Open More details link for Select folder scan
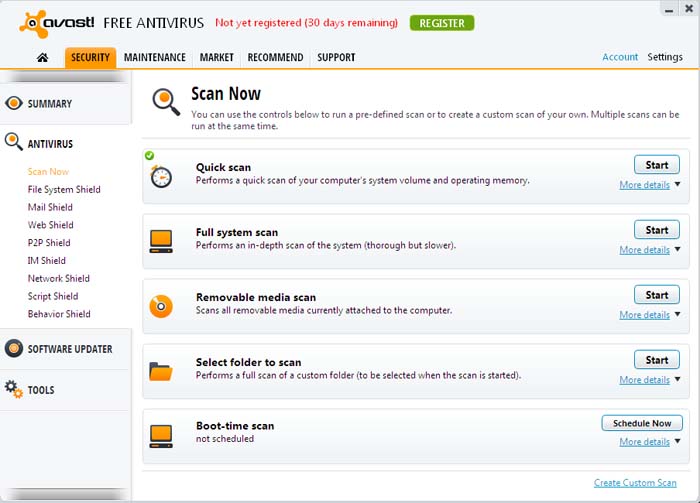Screen dimensions: 700x503 click(x=644, y=380)
